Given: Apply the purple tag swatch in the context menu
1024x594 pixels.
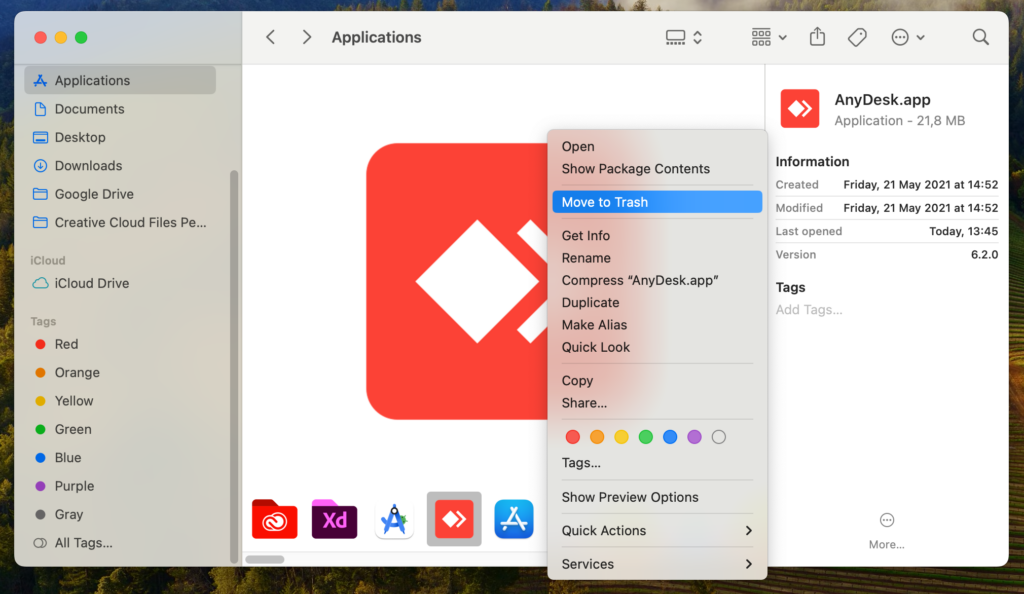Looking at the screenshot, I should coord(694,436).
